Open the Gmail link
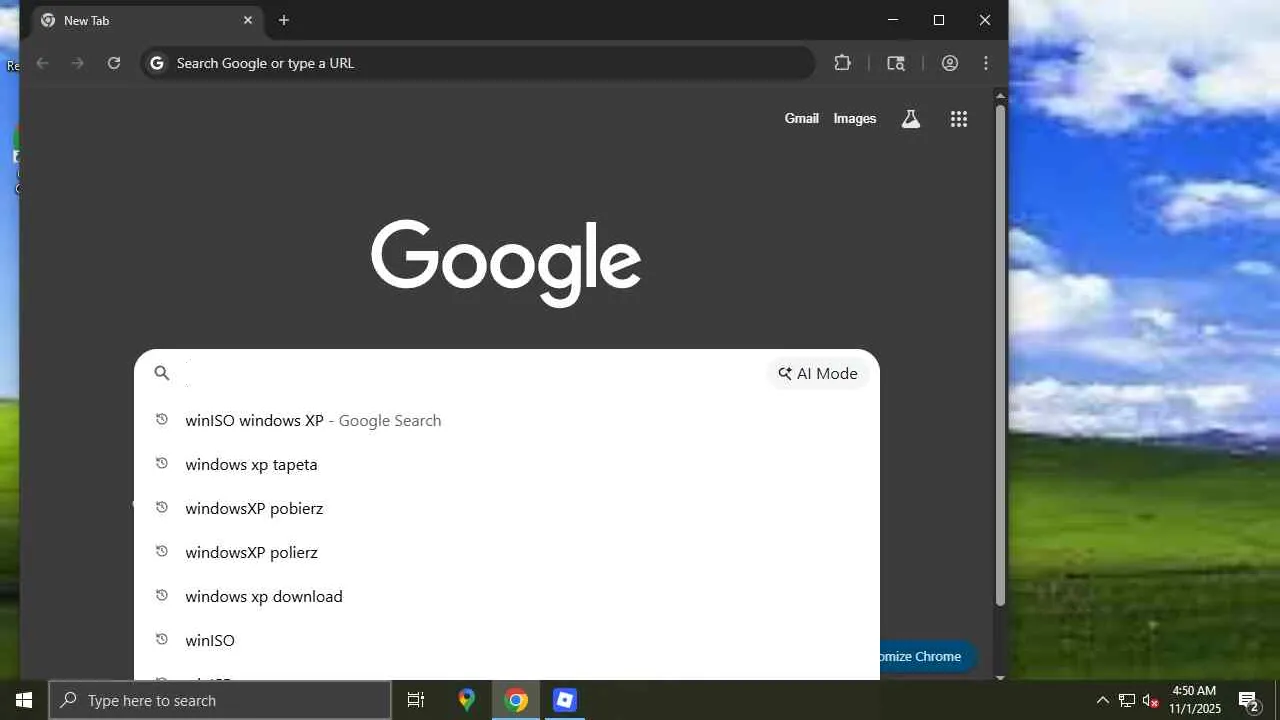This screenshot has width=1280, height=720. pyautogui.click(x=802, y=119)
